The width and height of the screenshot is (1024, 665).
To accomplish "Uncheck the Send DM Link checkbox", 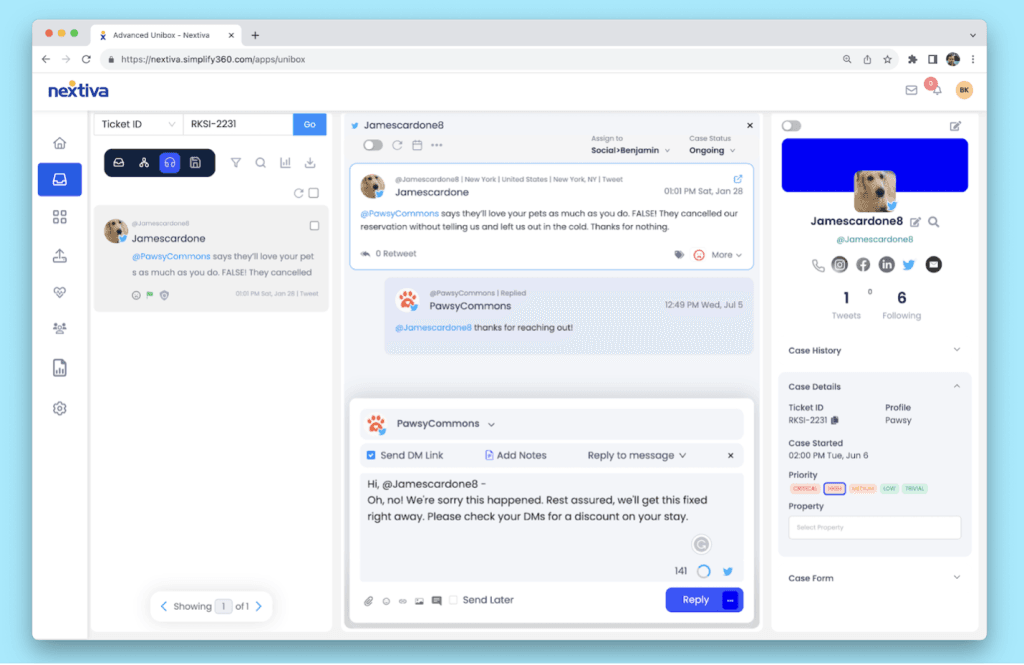I will 373,454.
